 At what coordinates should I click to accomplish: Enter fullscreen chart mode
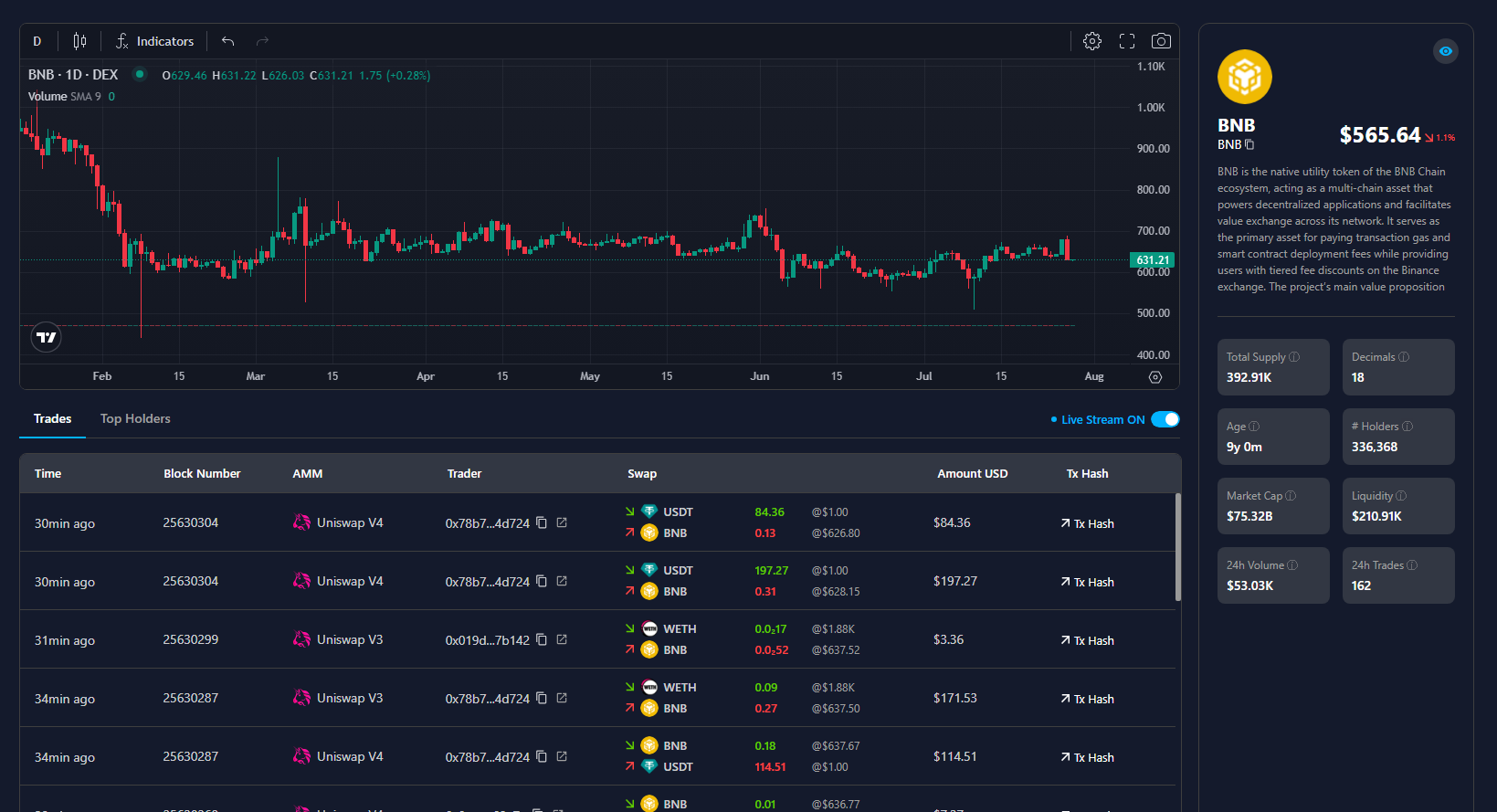[x=1127, y=41]
